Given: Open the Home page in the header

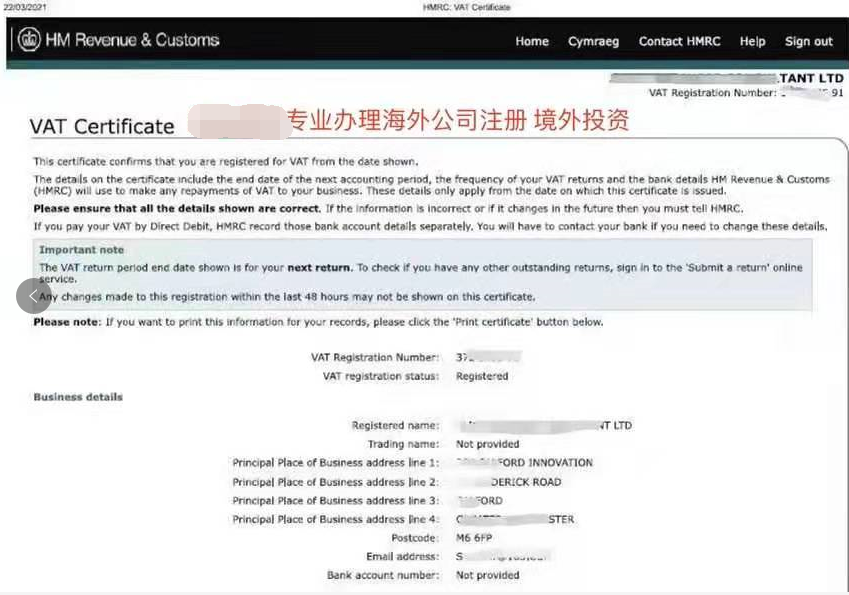Looking at the screenshot, I should 532,42.
